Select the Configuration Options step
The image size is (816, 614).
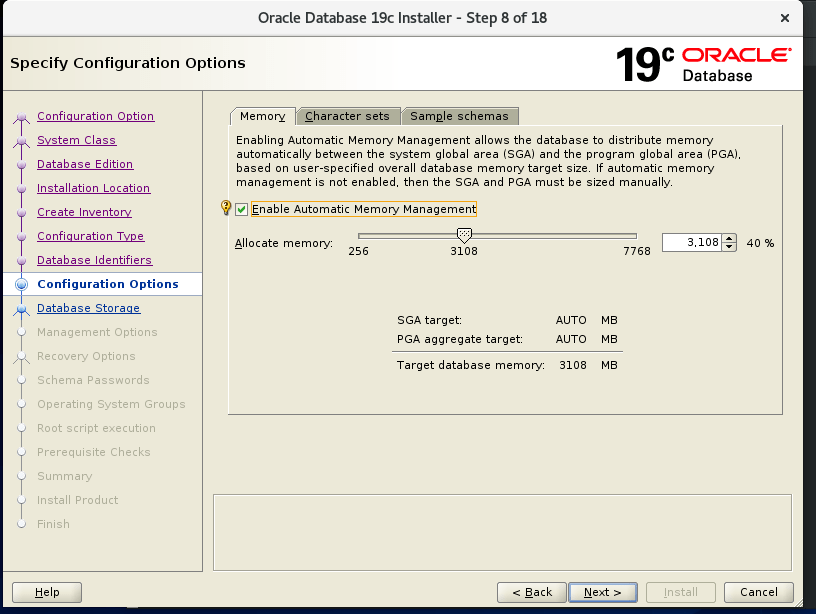108,284
